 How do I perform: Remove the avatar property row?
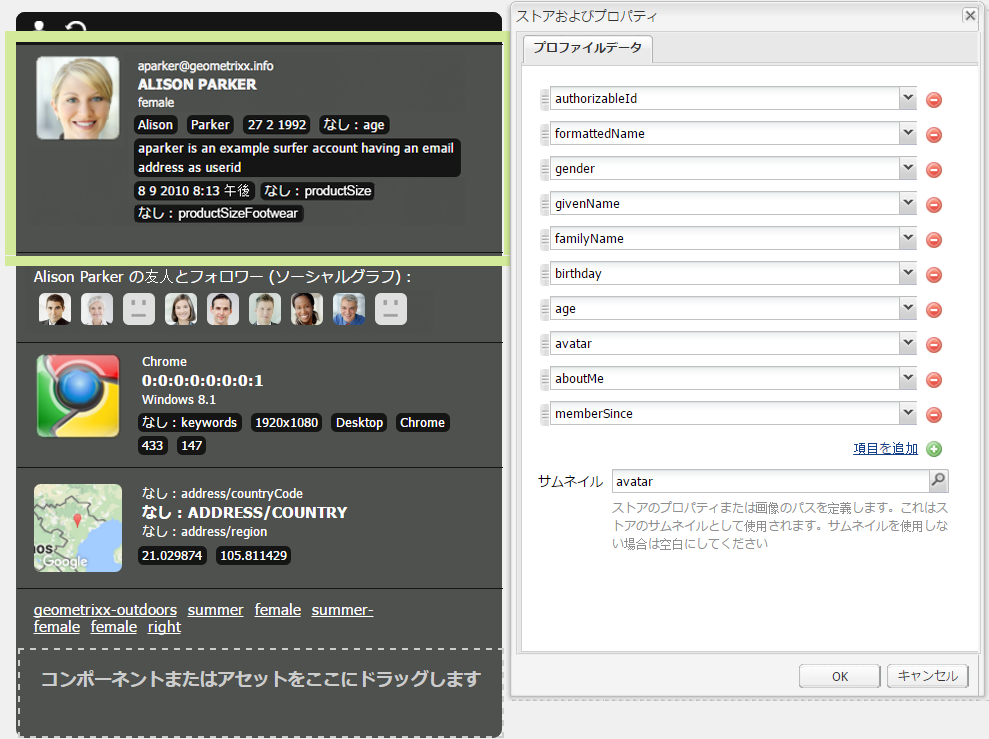point(933,345)
